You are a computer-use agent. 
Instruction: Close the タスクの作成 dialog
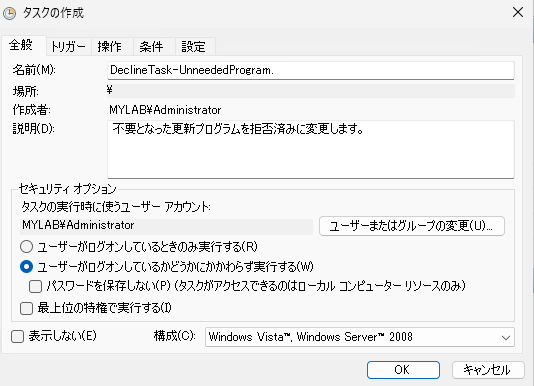coord(518,12)
